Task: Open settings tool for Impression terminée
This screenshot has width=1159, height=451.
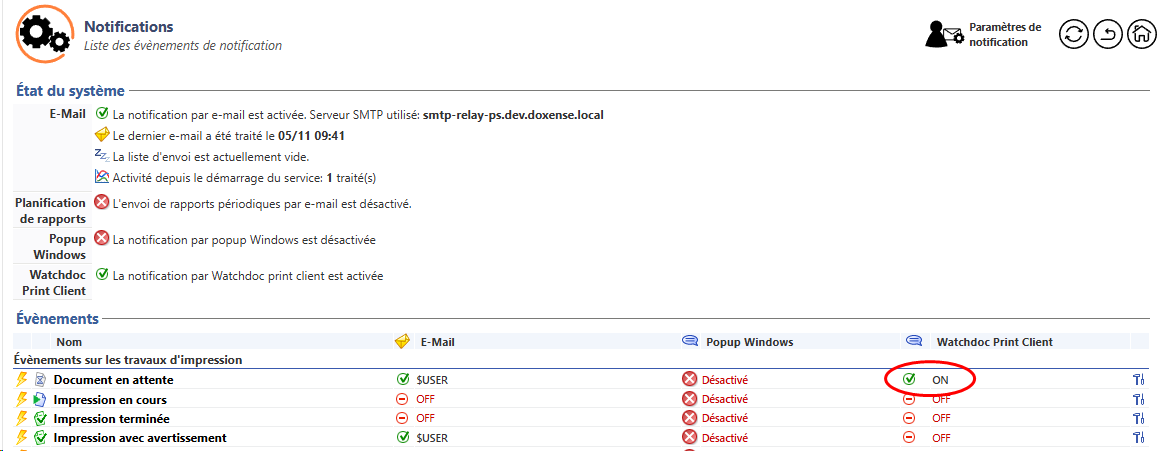Action: pos(1138,419)
